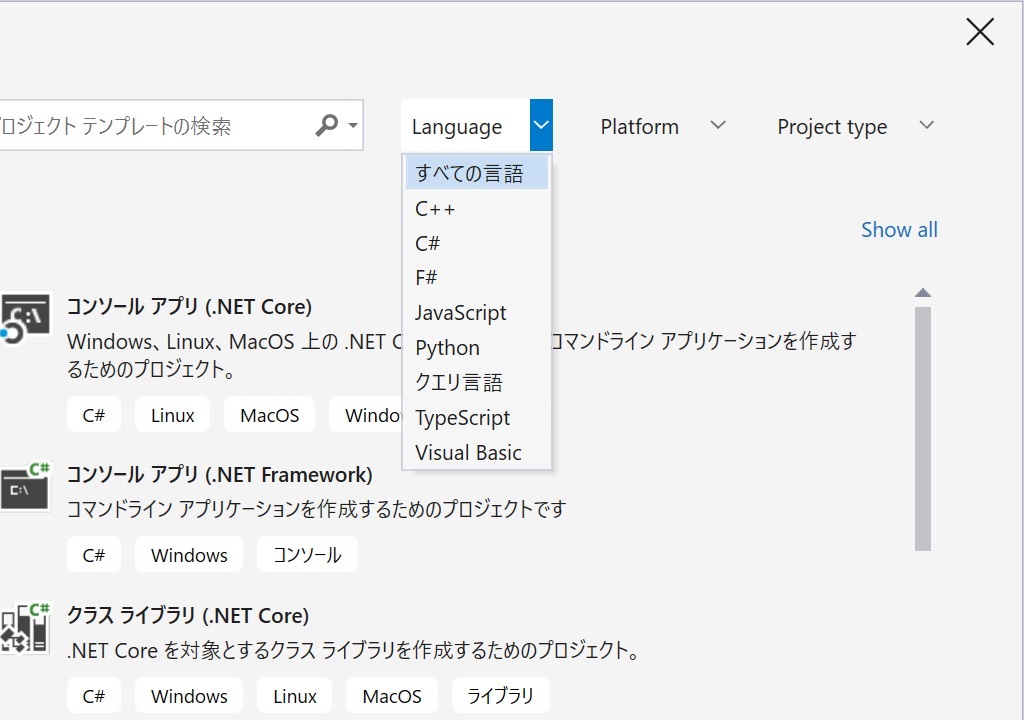Click the クラス ライブラリ (.NET Core) template icon
Image resolution: width=1024 pixels, height=720 pixels.
coord(25,625)
